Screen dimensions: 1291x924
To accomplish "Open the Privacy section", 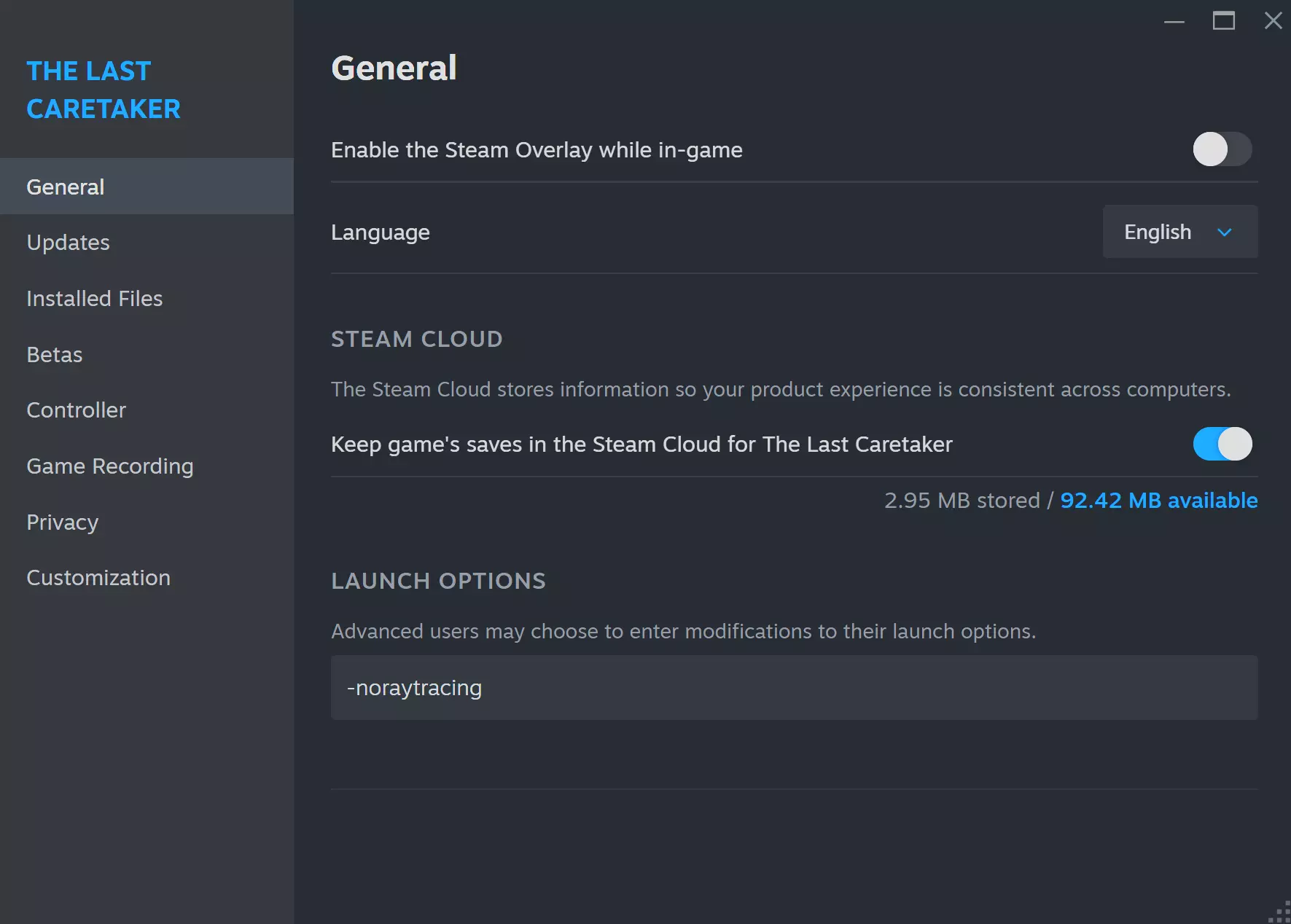I will [x=63, y=522].
